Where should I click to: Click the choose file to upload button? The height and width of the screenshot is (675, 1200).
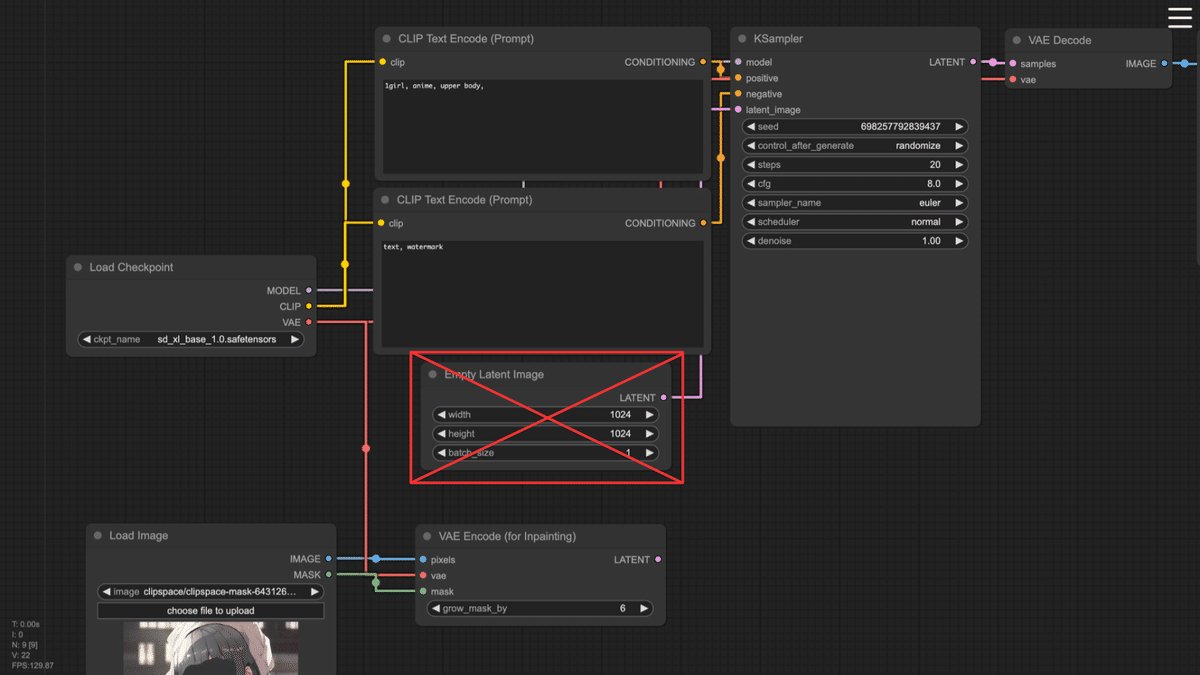click(210, 610)
